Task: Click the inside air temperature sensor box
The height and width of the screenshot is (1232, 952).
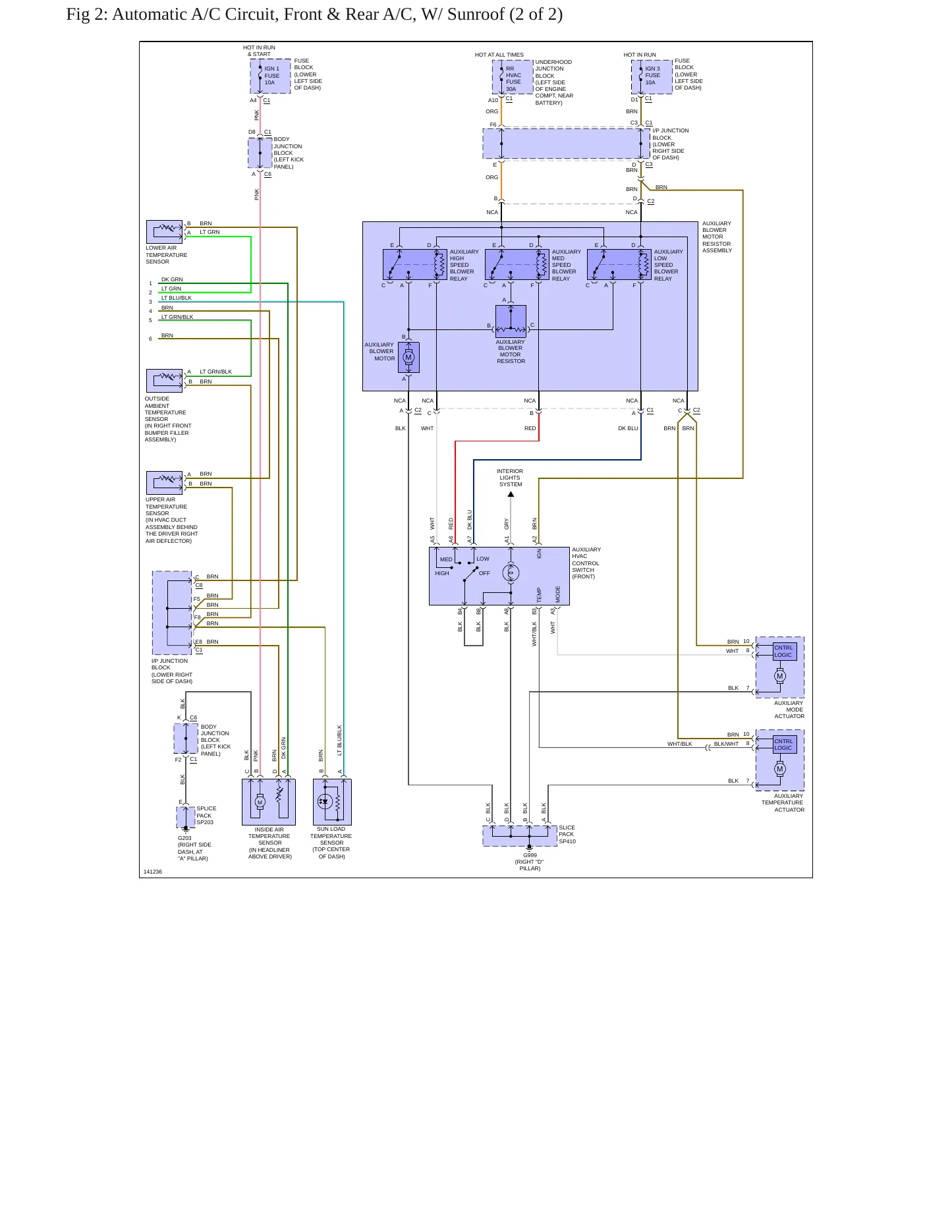Action: coord(269,802)
